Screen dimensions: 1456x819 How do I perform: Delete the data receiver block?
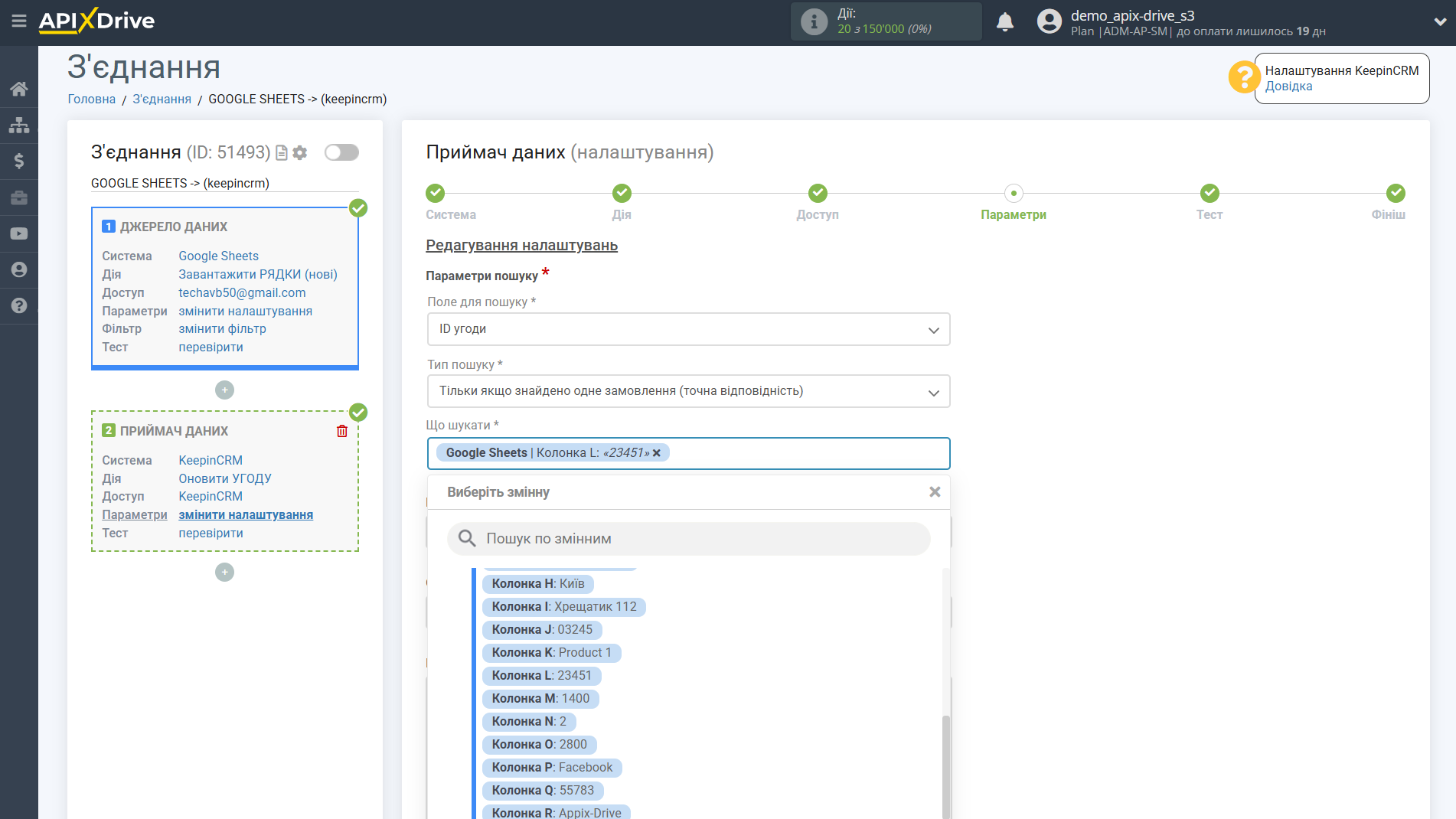click(342, 431)
